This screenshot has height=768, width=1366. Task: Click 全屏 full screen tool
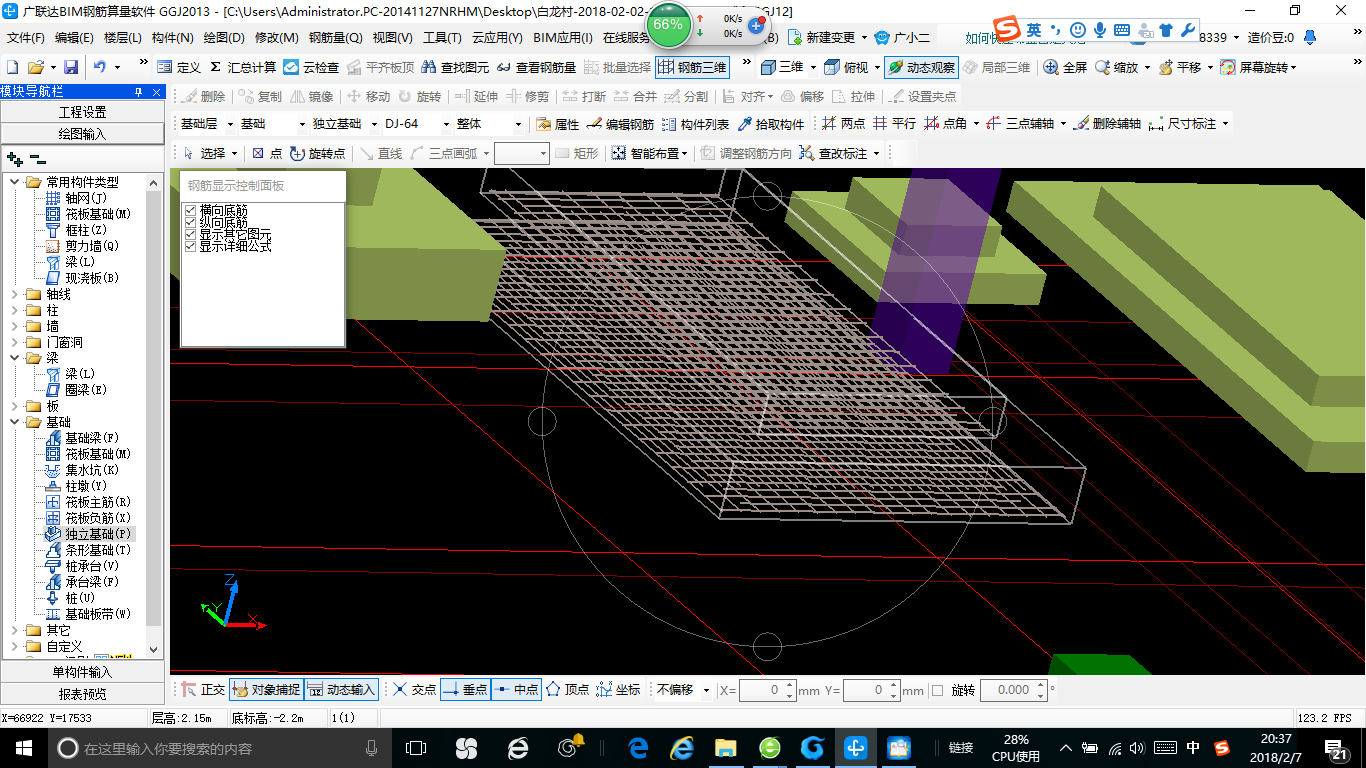tap(1065, 67)
